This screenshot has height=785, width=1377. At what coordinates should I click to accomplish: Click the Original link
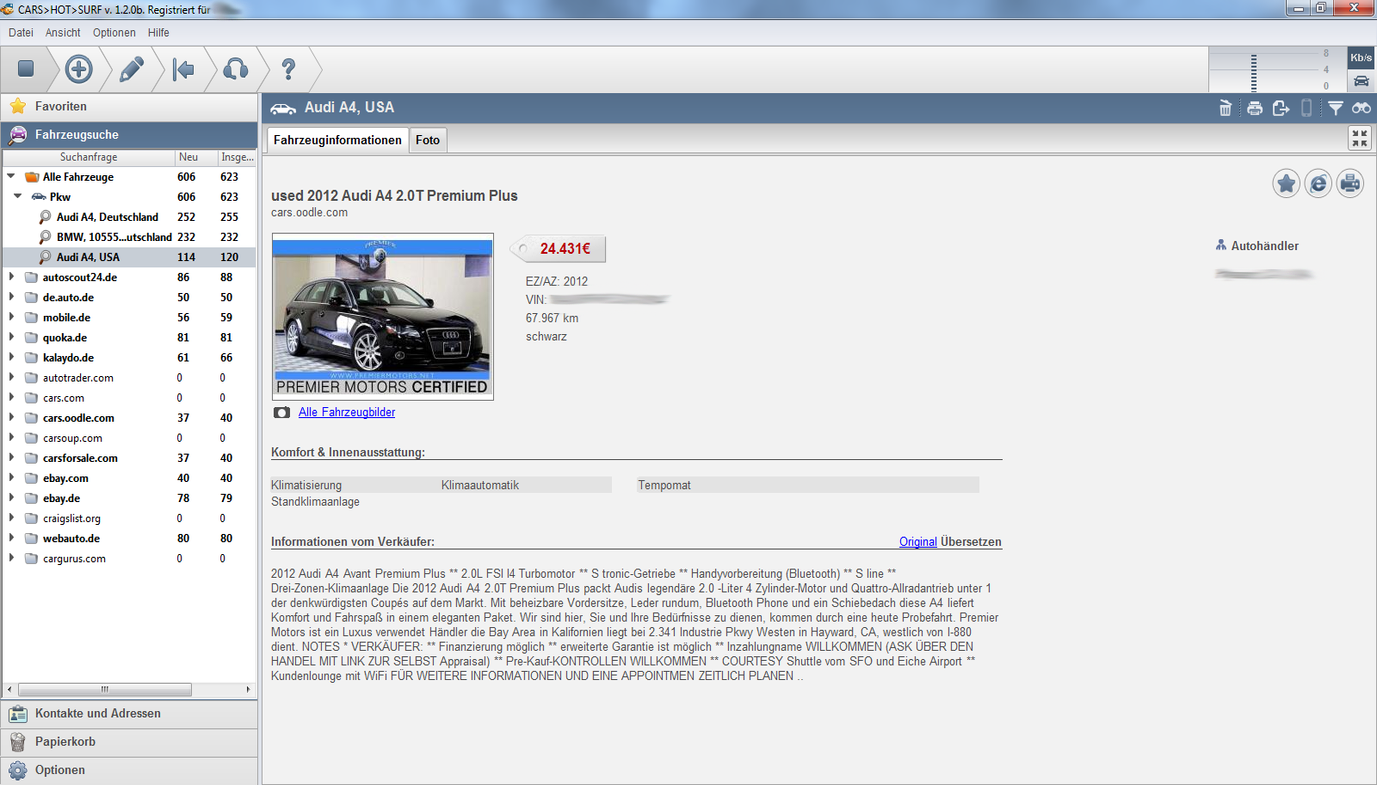(x=918, y=542)
